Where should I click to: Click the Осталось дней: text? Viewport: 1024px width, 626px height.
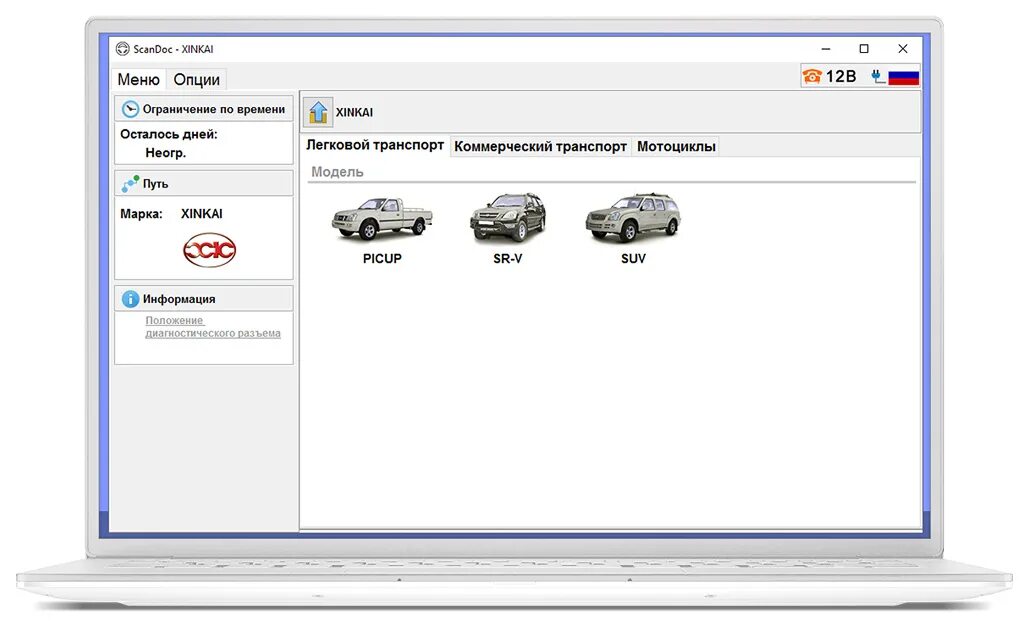[168, 134]
